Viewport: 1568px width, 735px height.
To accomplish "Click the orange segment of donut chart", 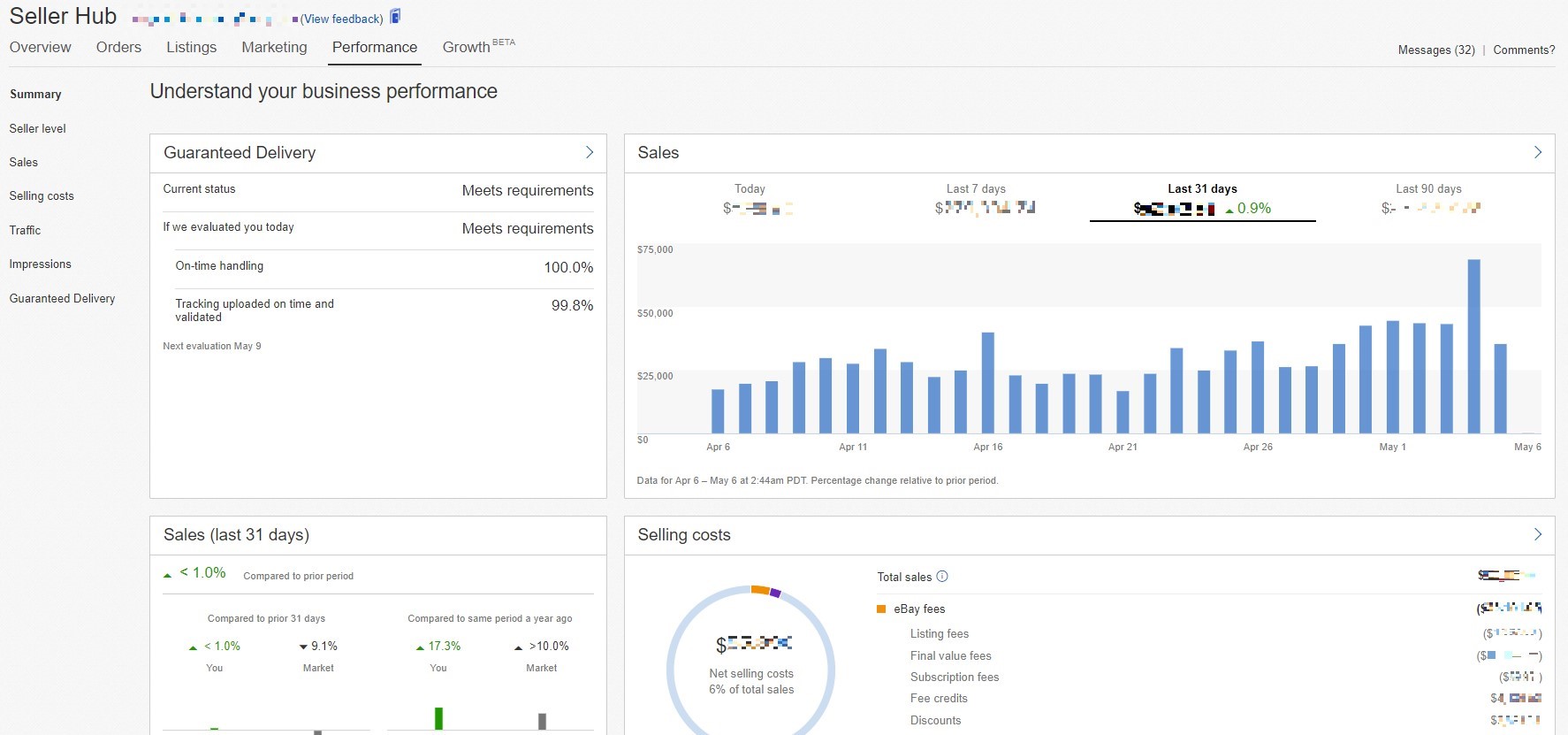I will pos(760,589).
